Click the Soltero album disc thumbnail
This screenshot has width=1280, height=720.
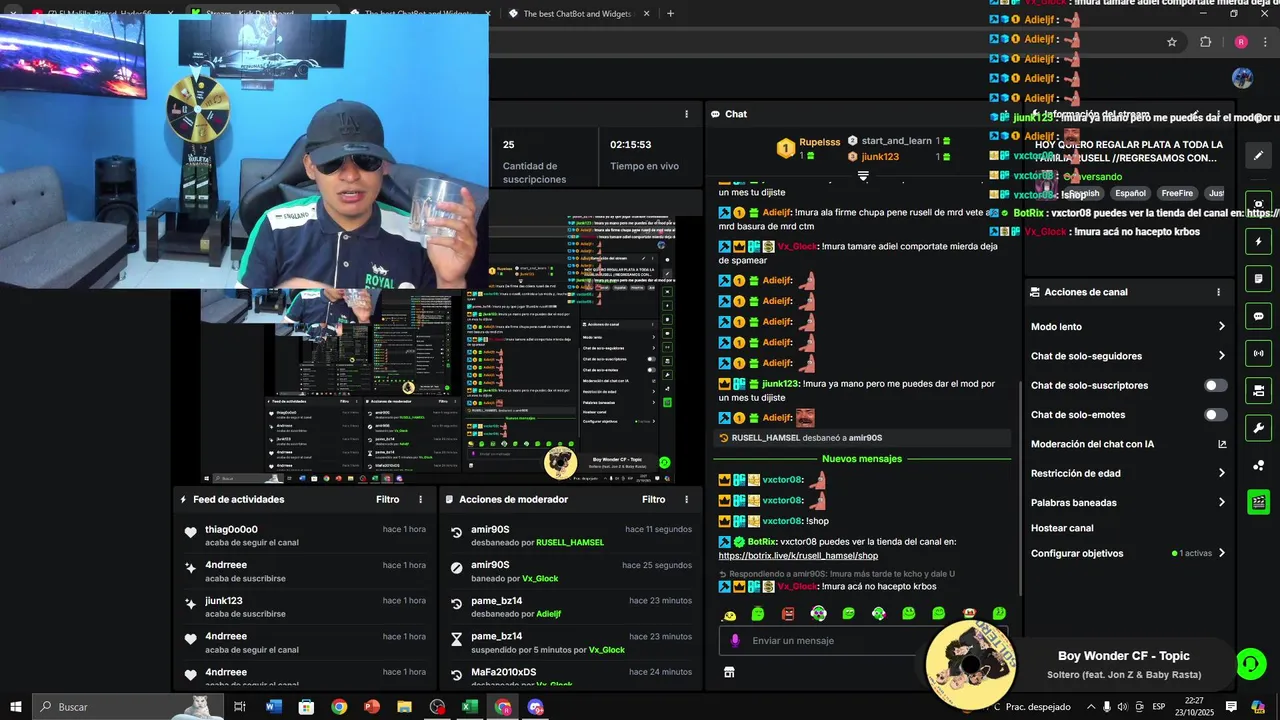[x=971, y=663]
